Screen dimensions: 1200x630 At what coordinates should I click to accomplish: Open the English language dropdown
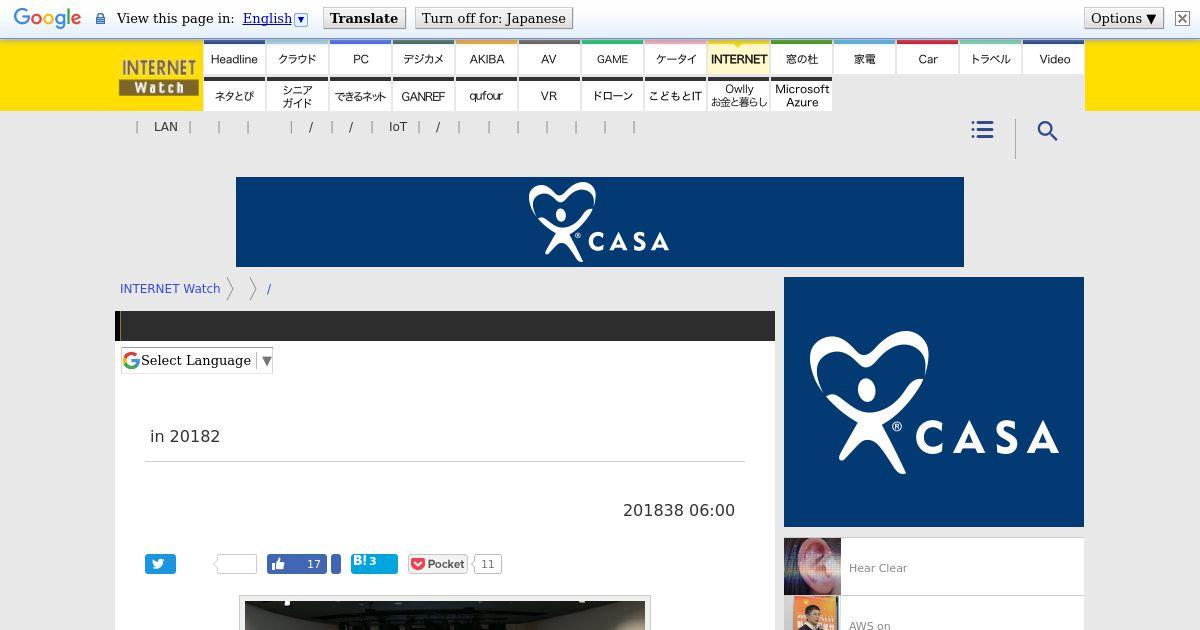tap(275, 18)
